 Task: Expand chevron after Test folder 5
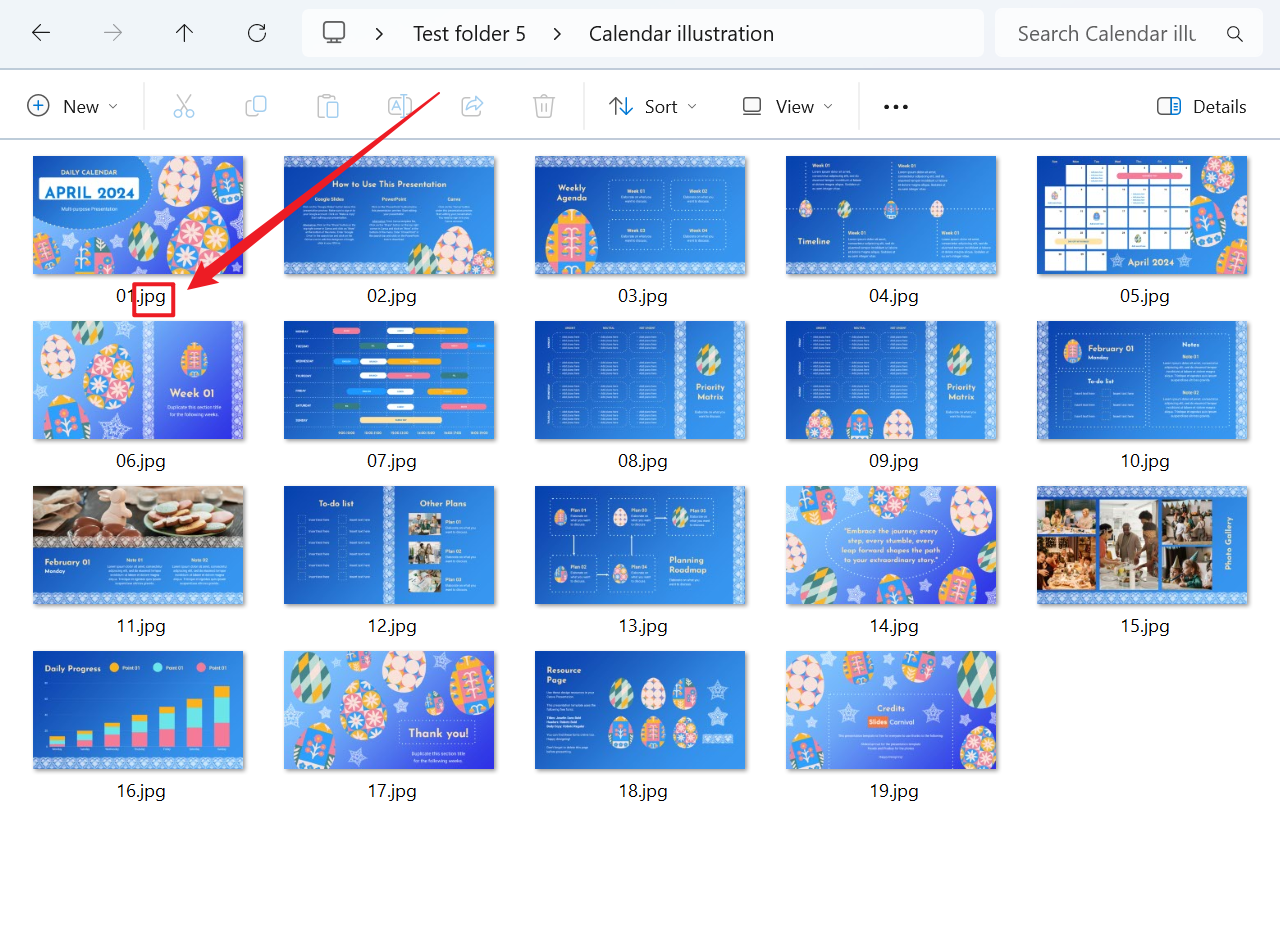click(x=557, y=34)
